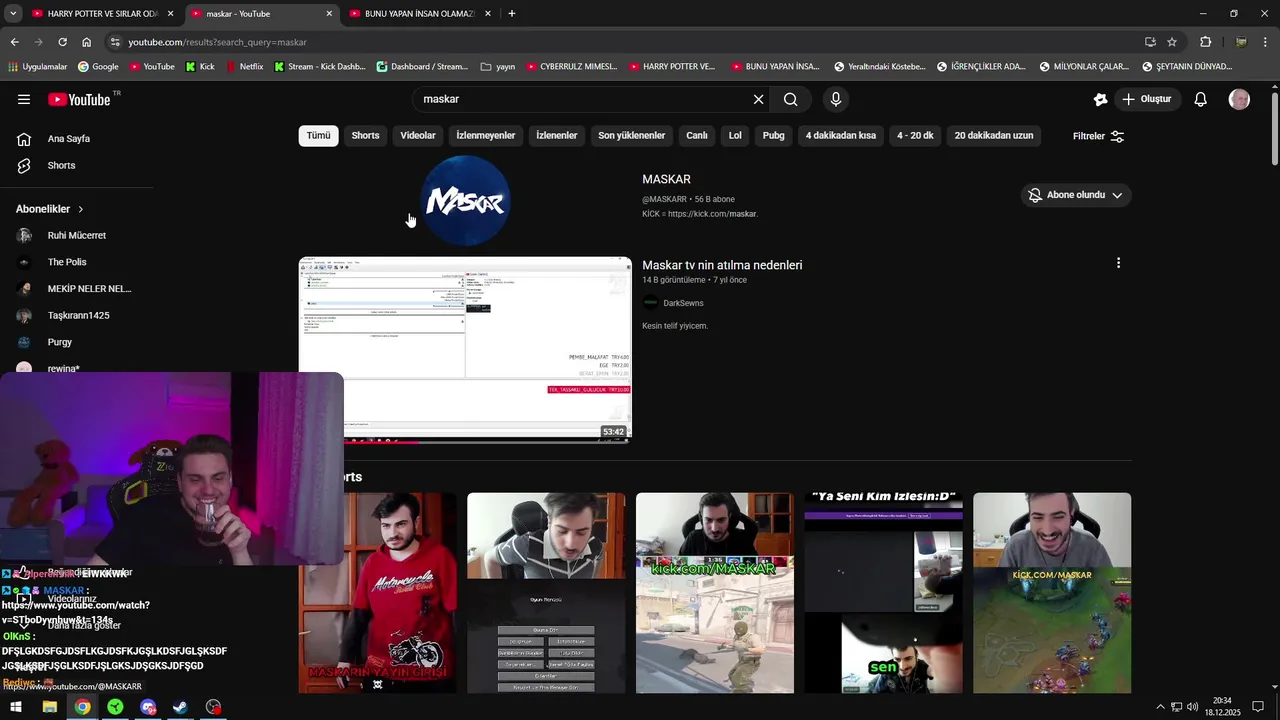
Task: Open File Explorer from the taskbar
Action: (x=49, y=707)
